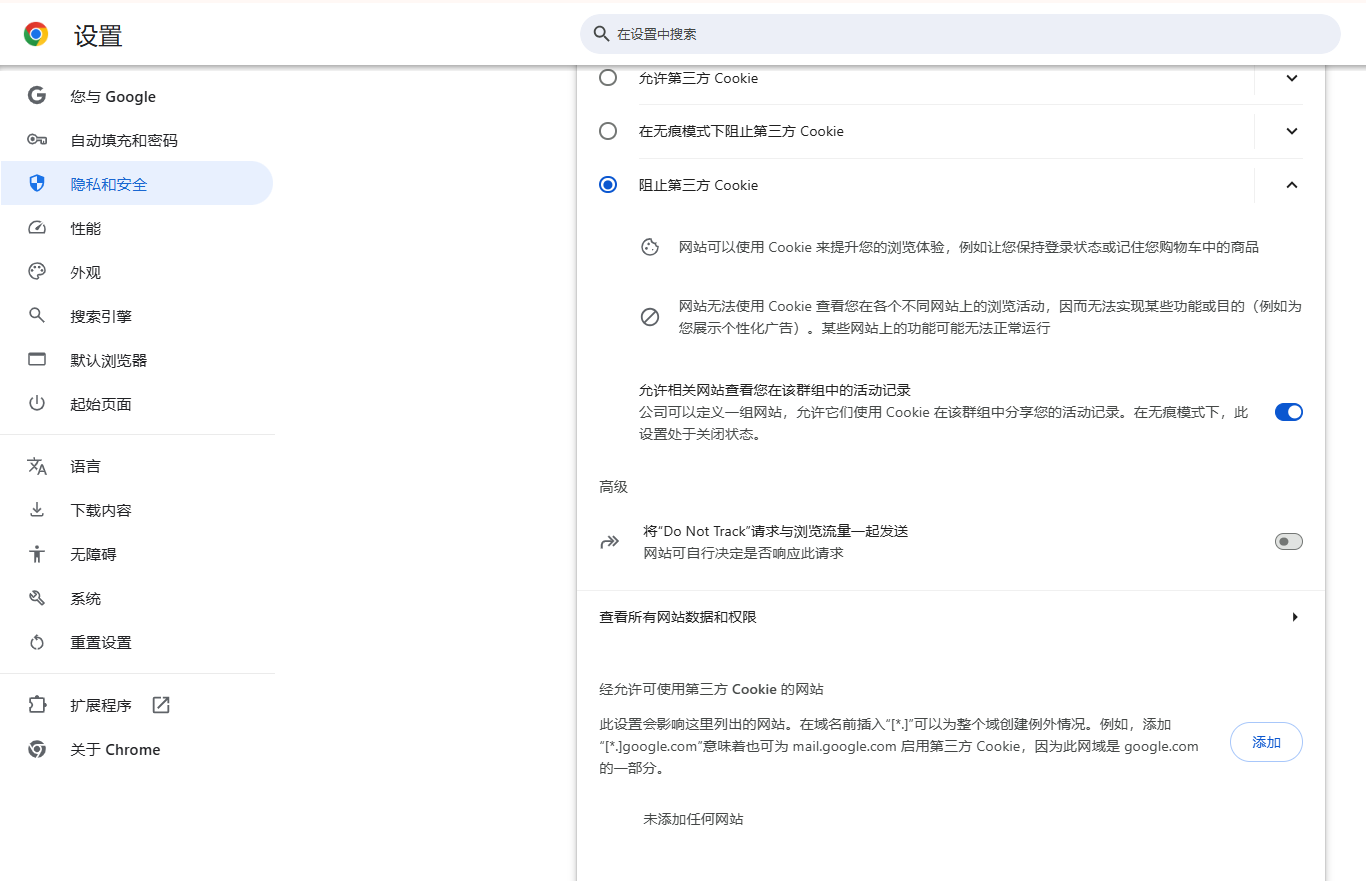1366x881 pixels.
Task: Click the palette icon for 外观
Action: (x=37, y=272)
